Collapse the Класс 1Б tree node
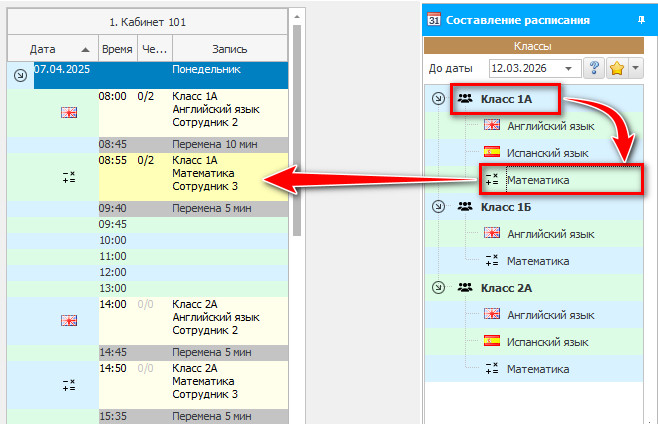The width and height of the screenshot is (658, 424). (437, 206)
